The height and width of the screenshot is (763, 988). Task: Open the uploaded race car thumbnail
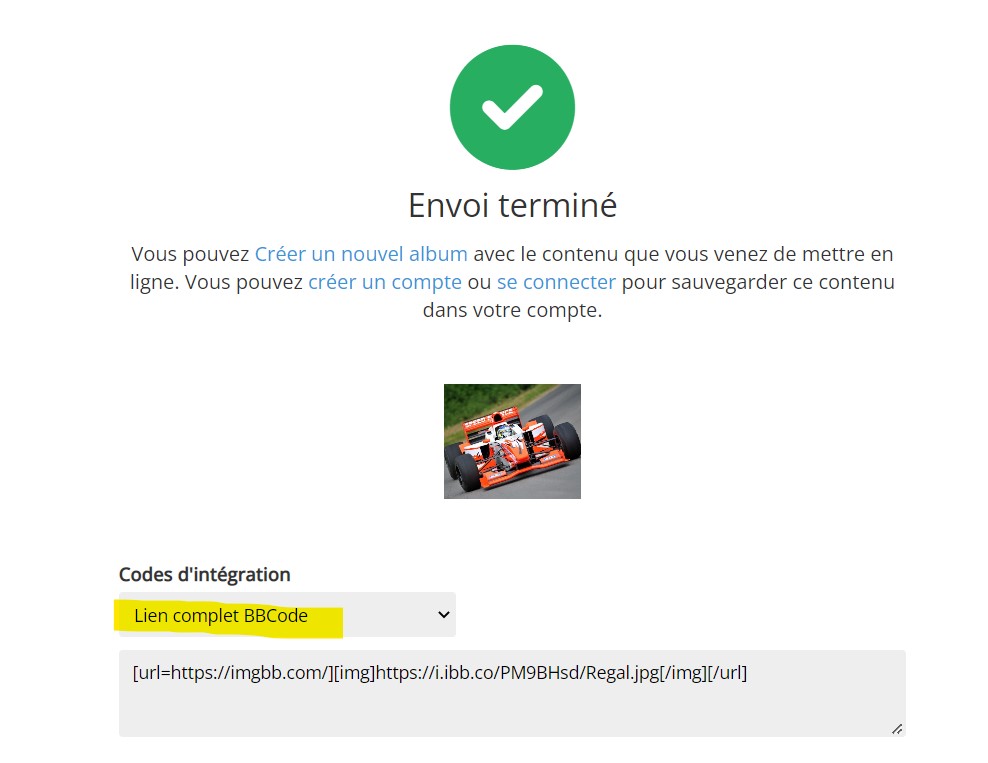click(512, 441)
